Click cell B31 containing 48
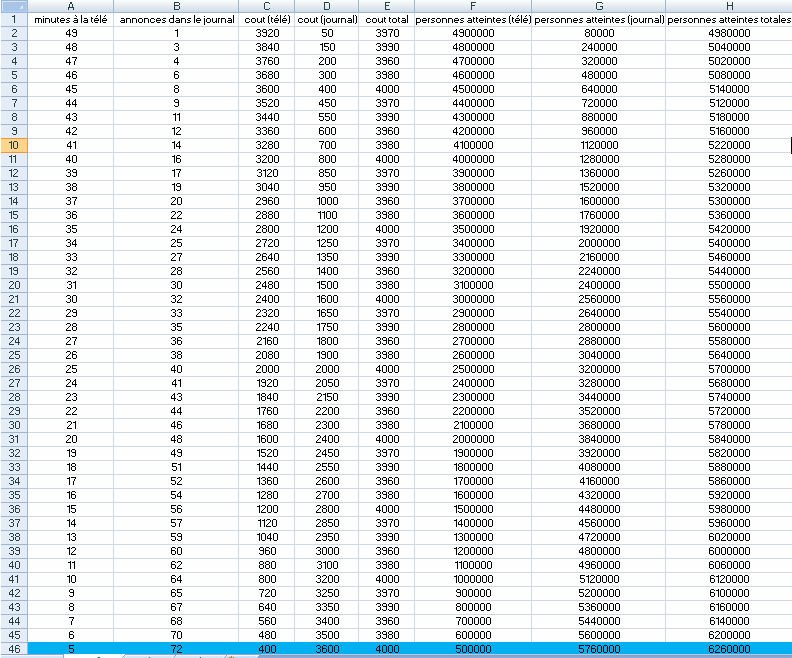Image resolution: width=792 pixels, height=658 pixels. click(x=177, y=439)
